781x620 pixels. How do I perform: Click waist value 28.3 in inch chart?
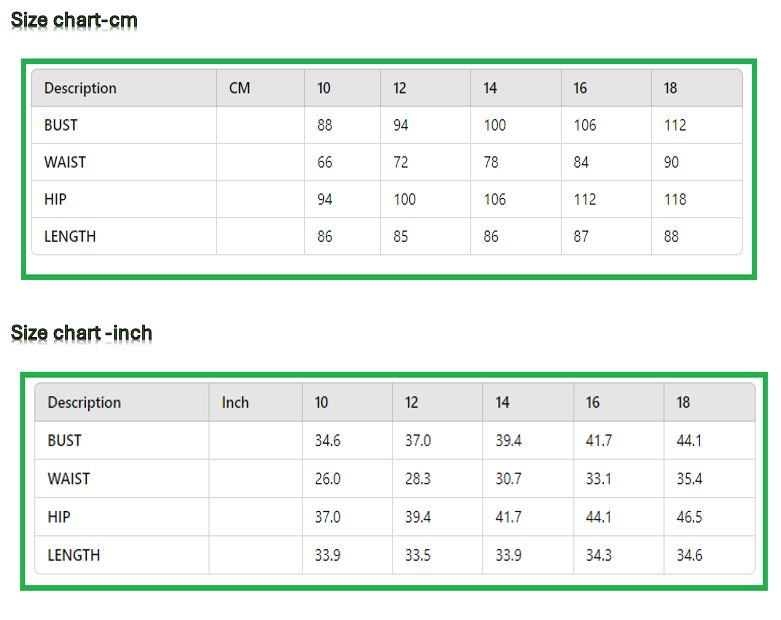418,479
